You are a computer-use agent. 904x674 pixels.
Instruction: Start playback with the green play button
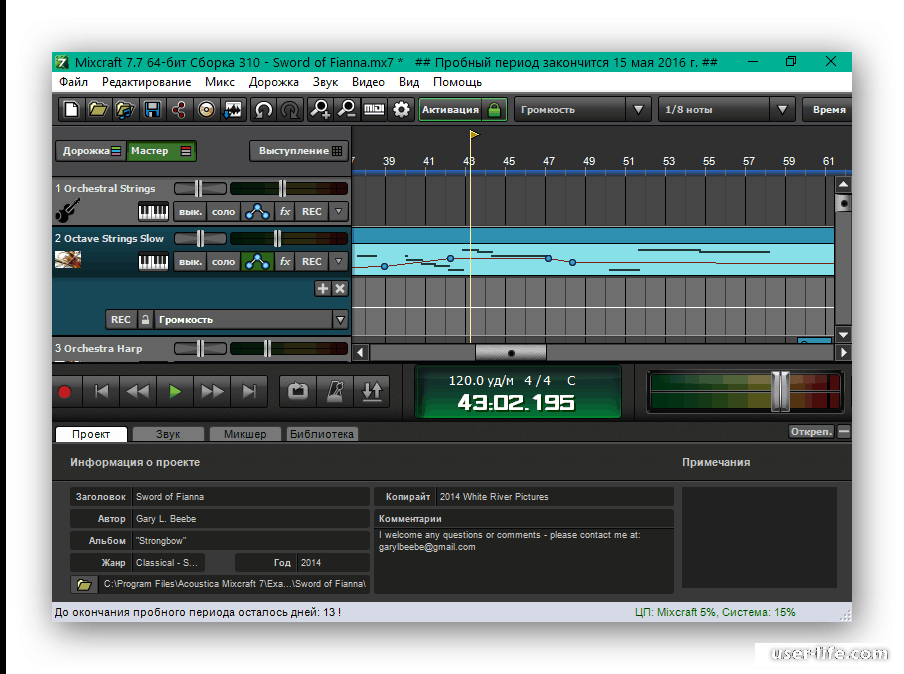coord(175,392)
